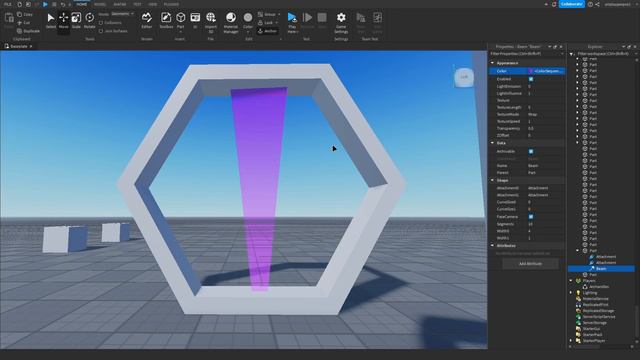
Task: Click the share icon near Collaborate
Action: [598, 4]
